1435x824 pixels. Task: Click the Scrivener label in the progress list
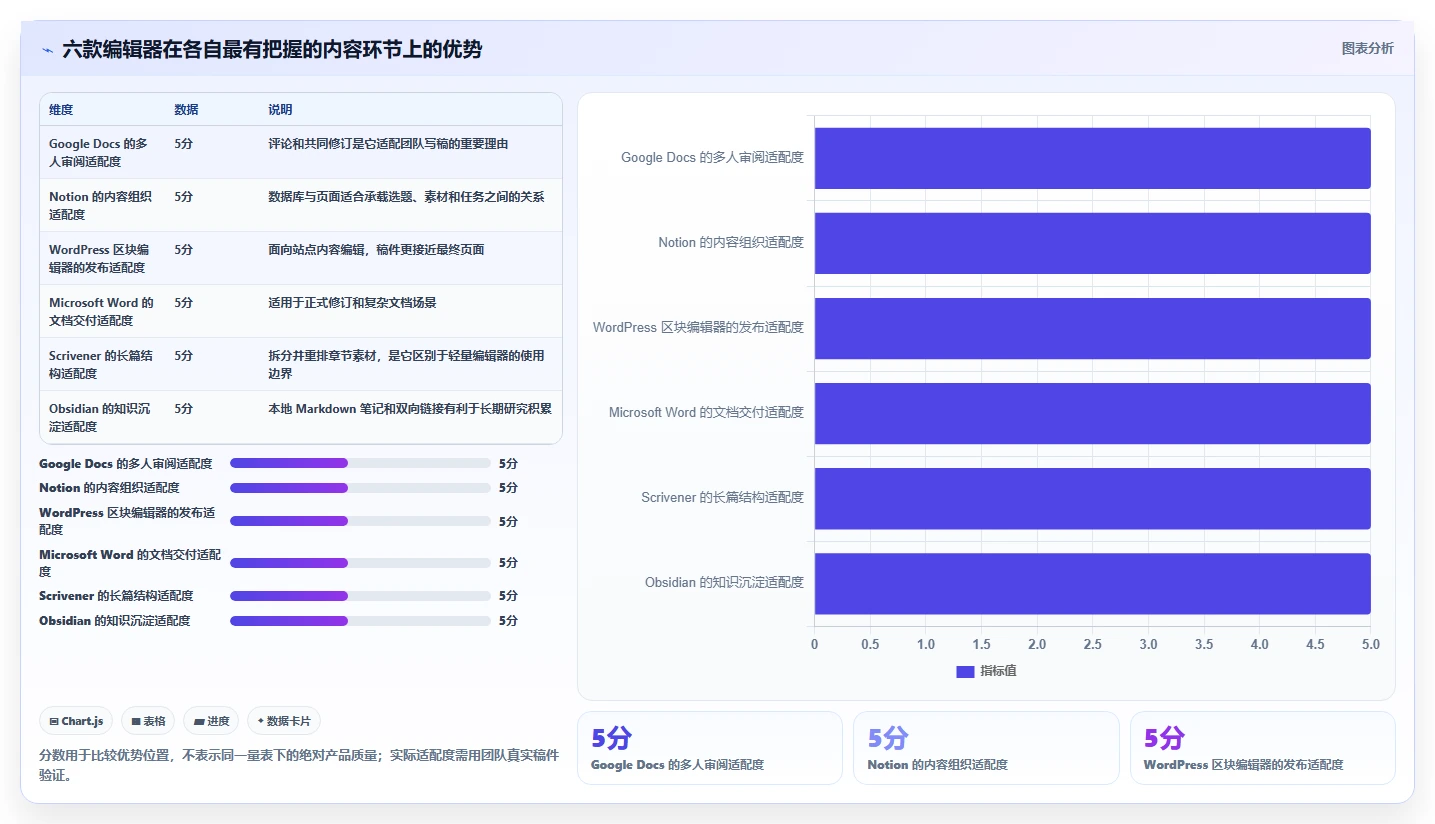[116, 596]
